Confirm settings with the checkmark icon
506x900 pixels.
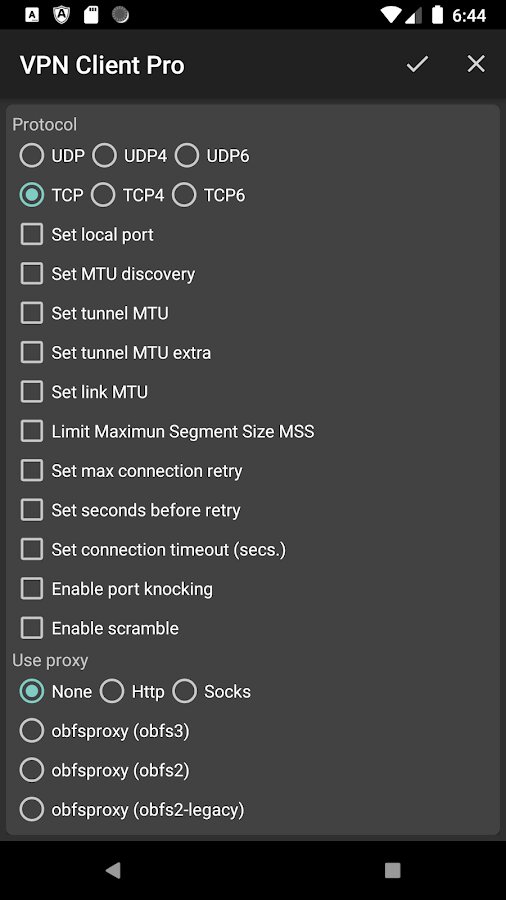(x=417, y=64)
